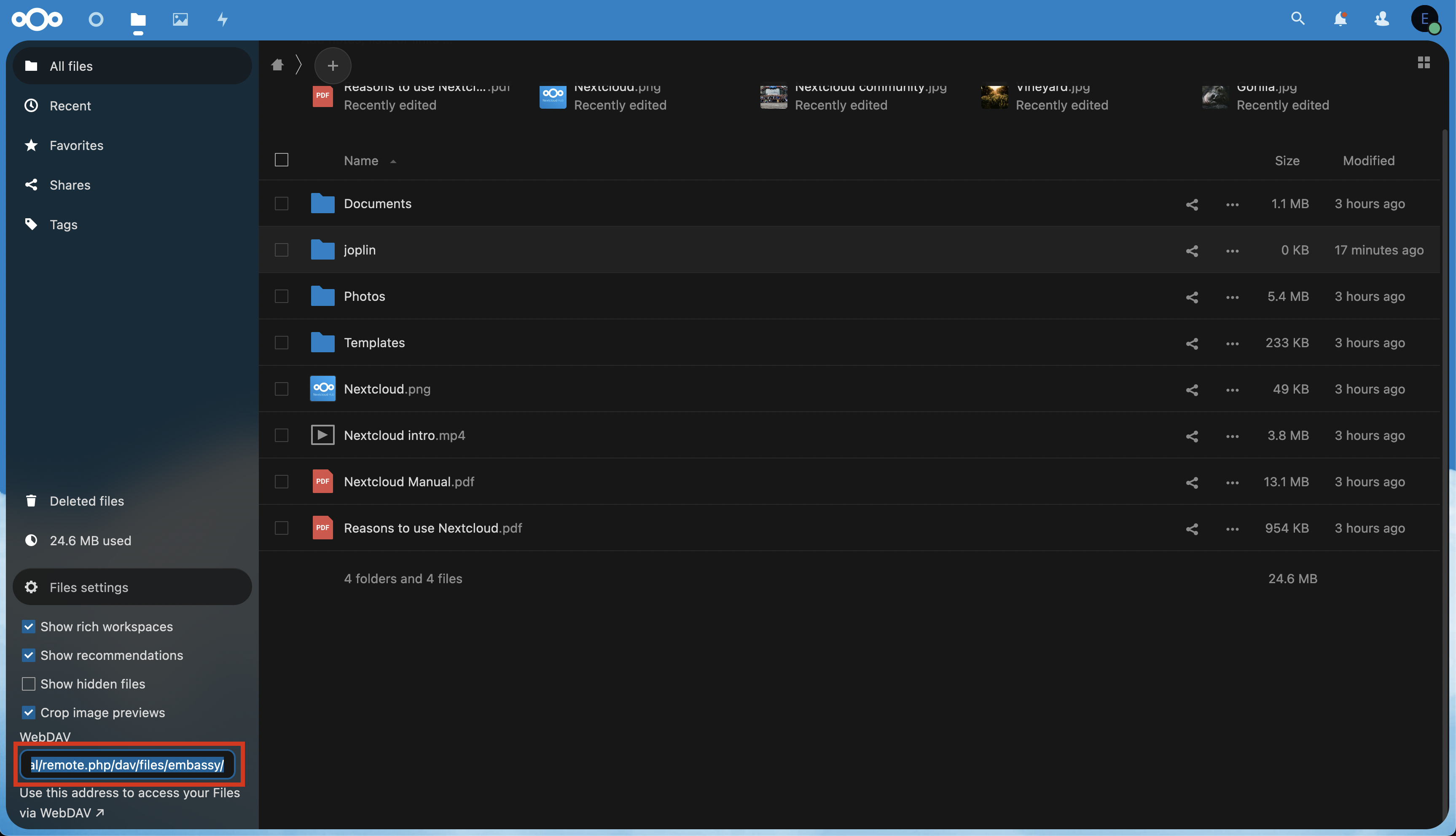Open the Activity lightning icon
1456x836 pixels.
(x=222, y=19)
